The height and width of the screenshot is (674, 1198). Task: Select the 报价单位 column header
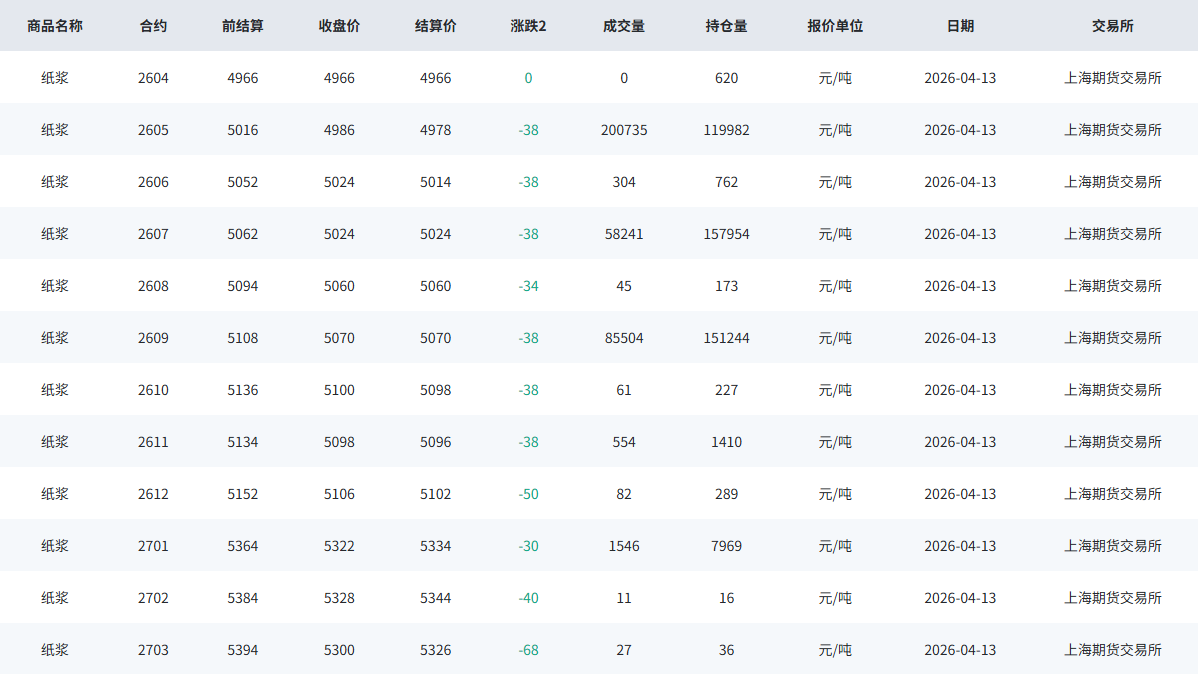(x=835, y=26)
